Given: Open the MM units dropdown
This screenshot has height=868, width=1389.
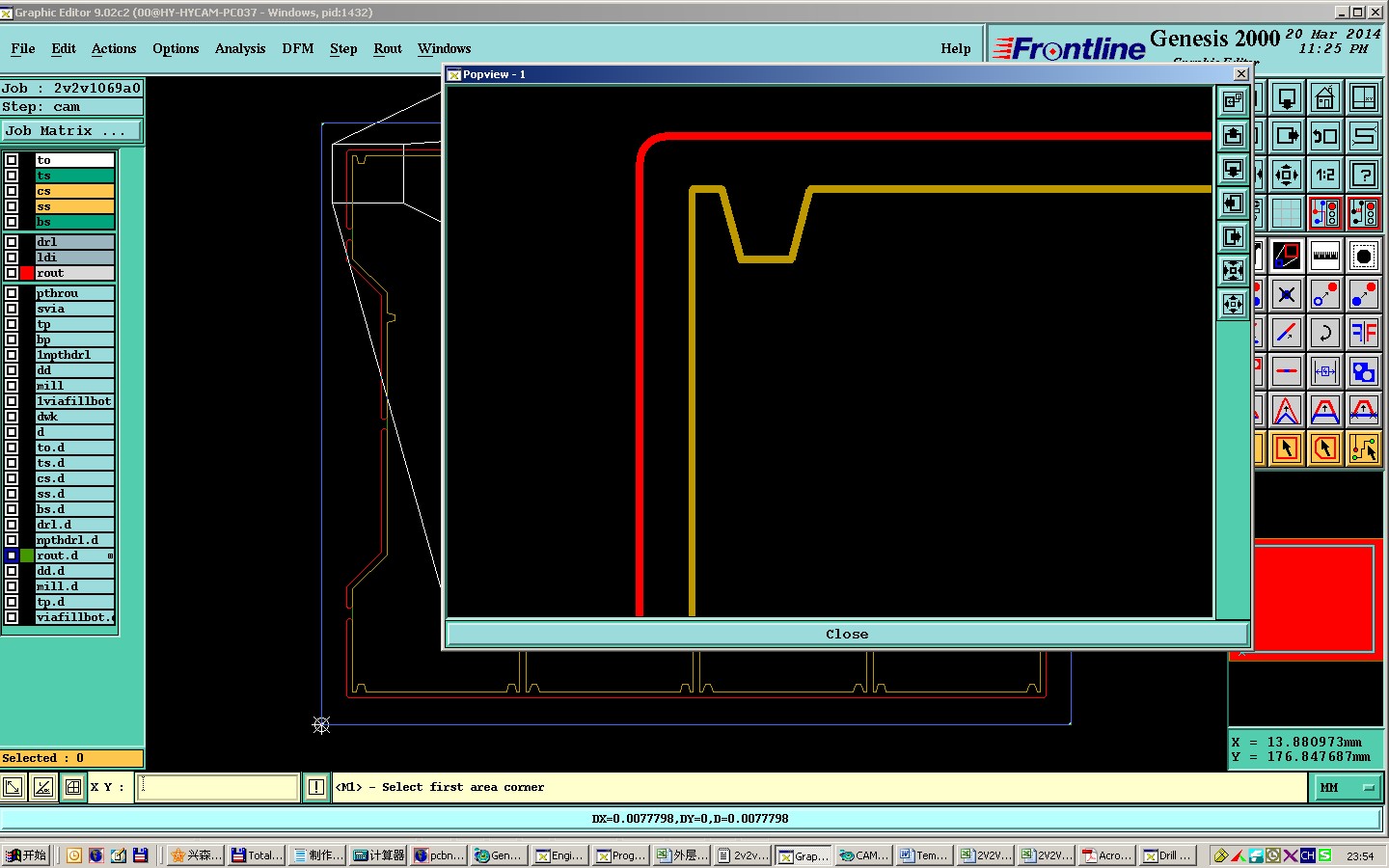Looking at the screenshot, I should [x=1347, y=788].
